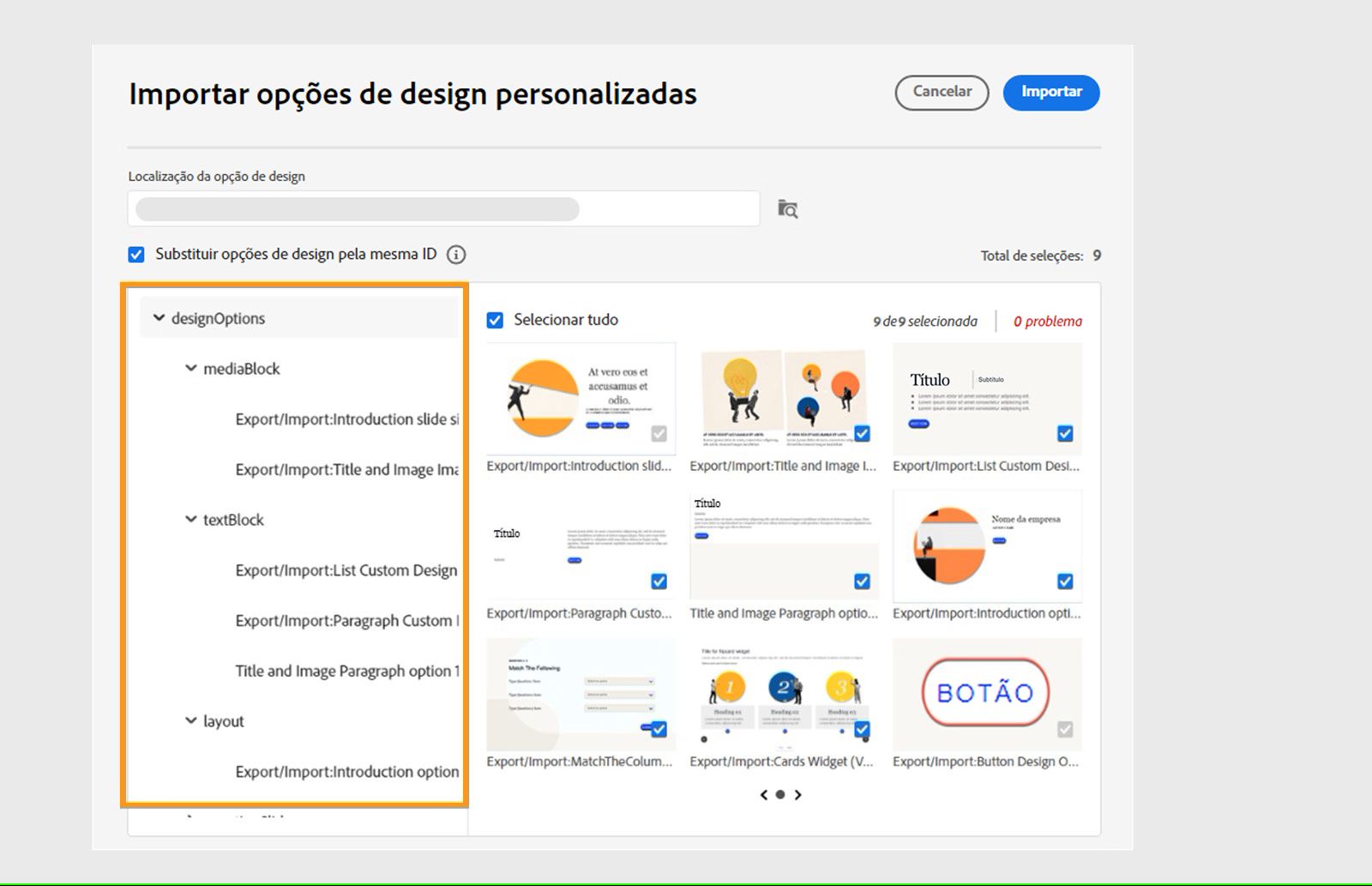1372x886 pixels.
Task: Uncheck 'Substituir opções de design pela mesma ID'
Action: [136, 254]
